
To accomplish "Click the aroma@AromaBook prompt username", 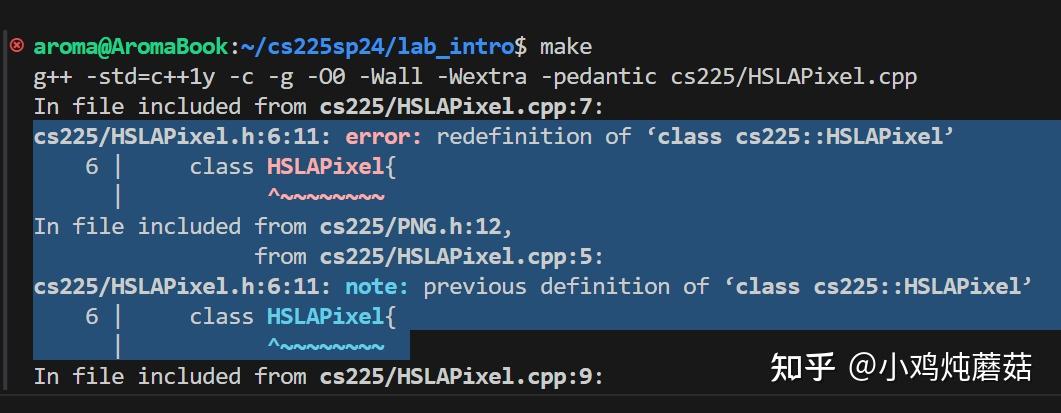I will 131,47.
